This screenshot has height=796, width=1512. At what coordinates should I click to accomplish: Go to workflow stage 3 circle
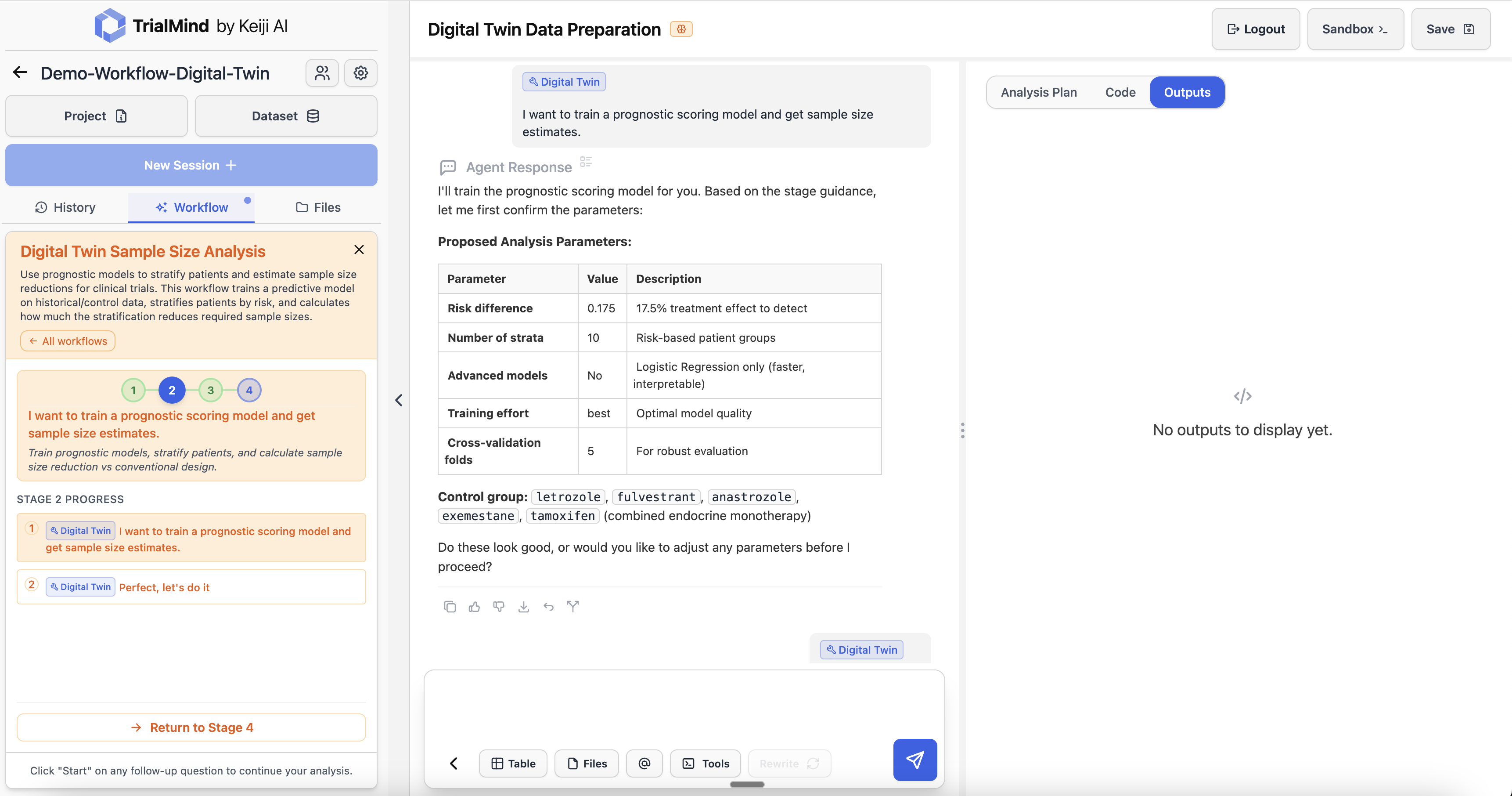pyautogui.click(x=210, y=390)
